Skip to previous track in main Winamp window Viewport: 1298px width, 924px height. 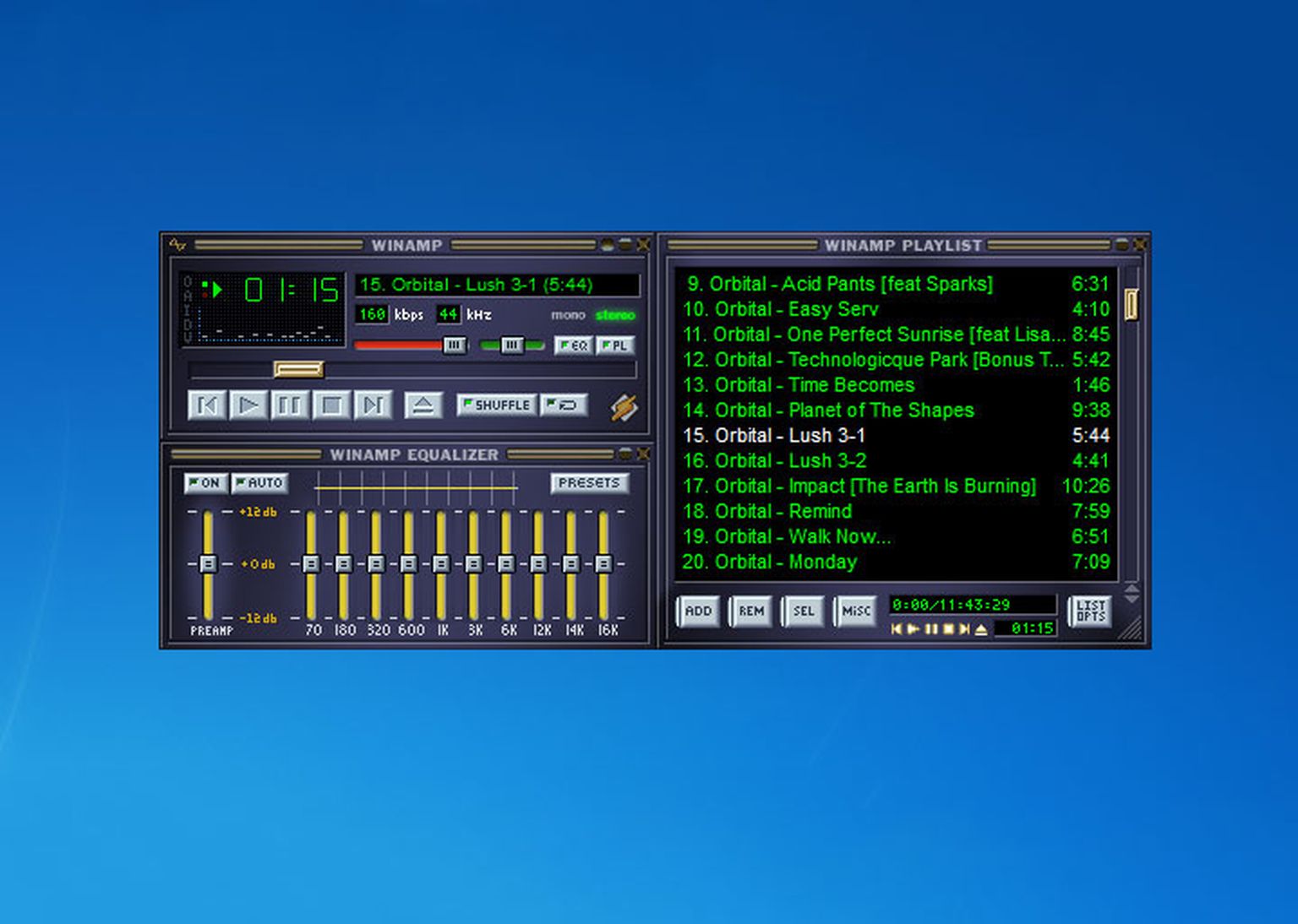[x=207, y=405]
